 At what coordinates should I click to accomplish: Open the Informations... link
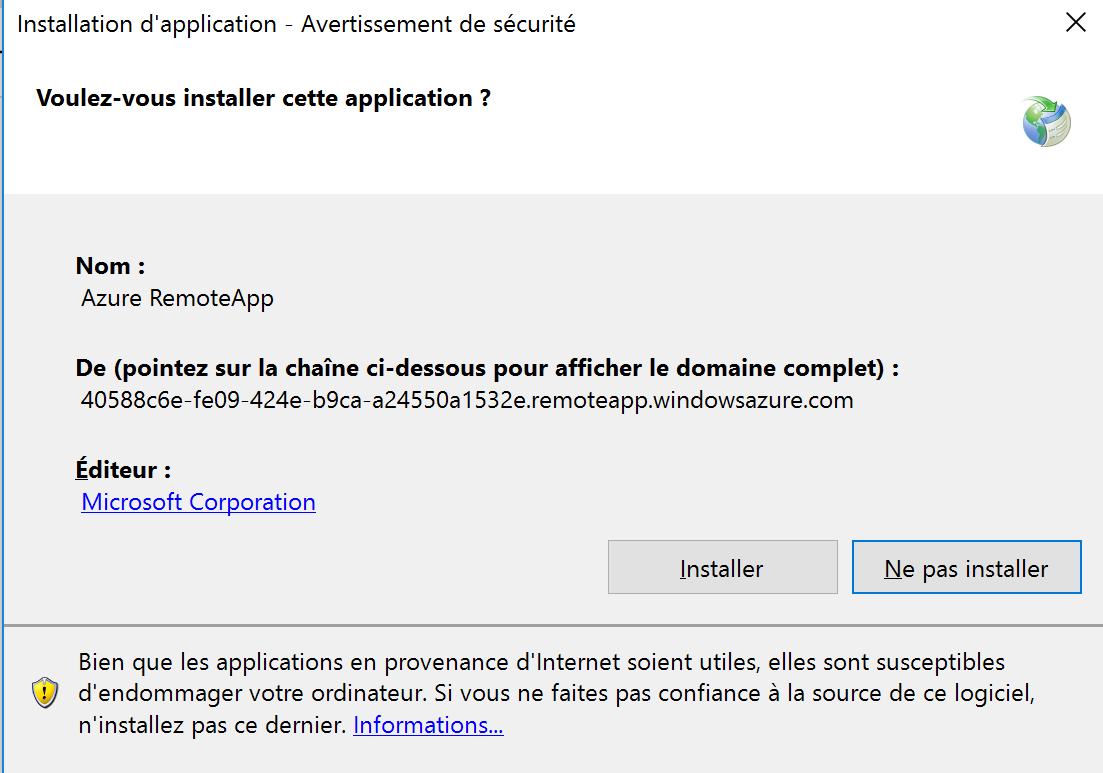428,725
